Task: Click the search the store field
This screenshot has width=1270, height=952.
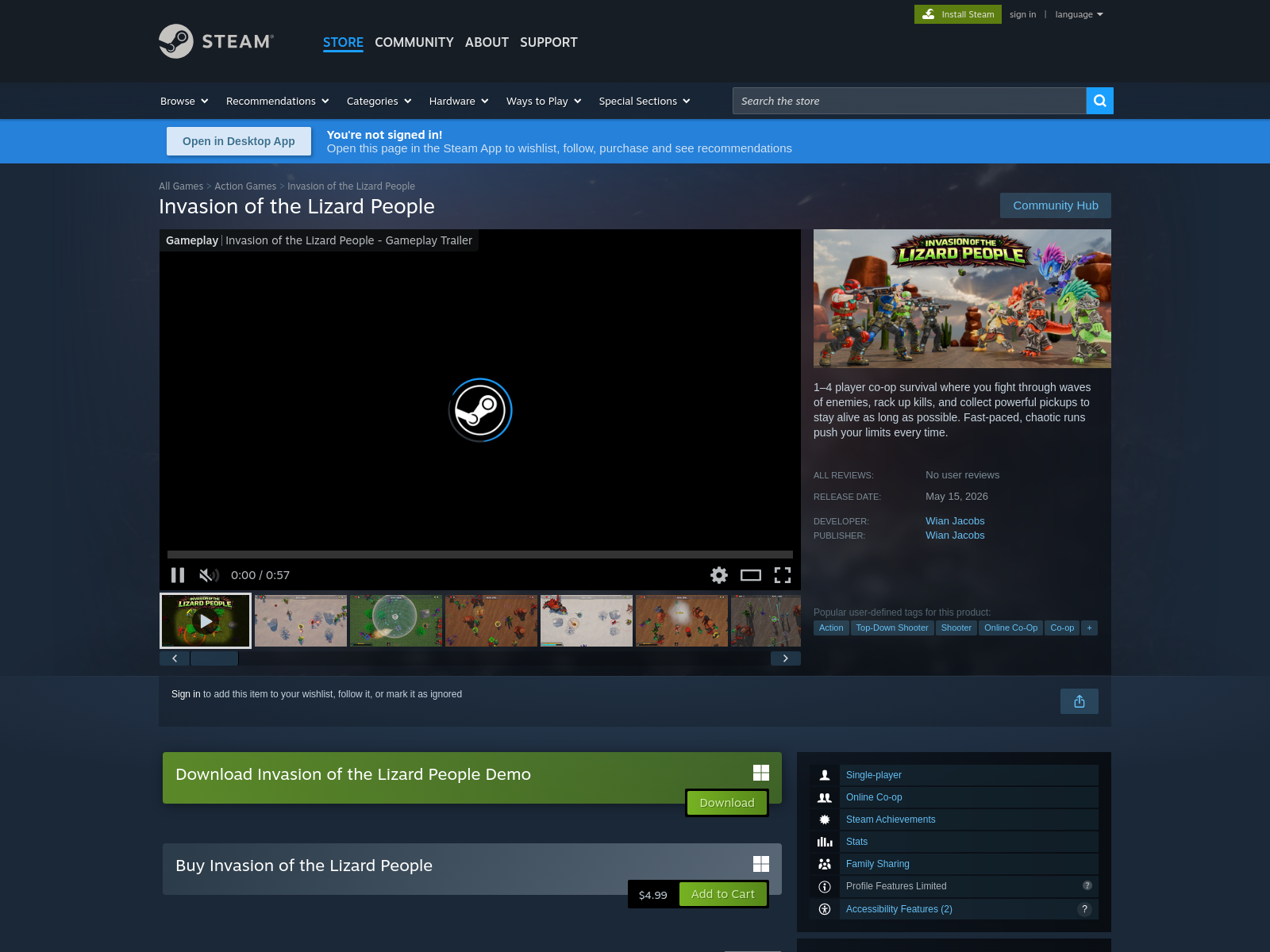Action: 910,101
